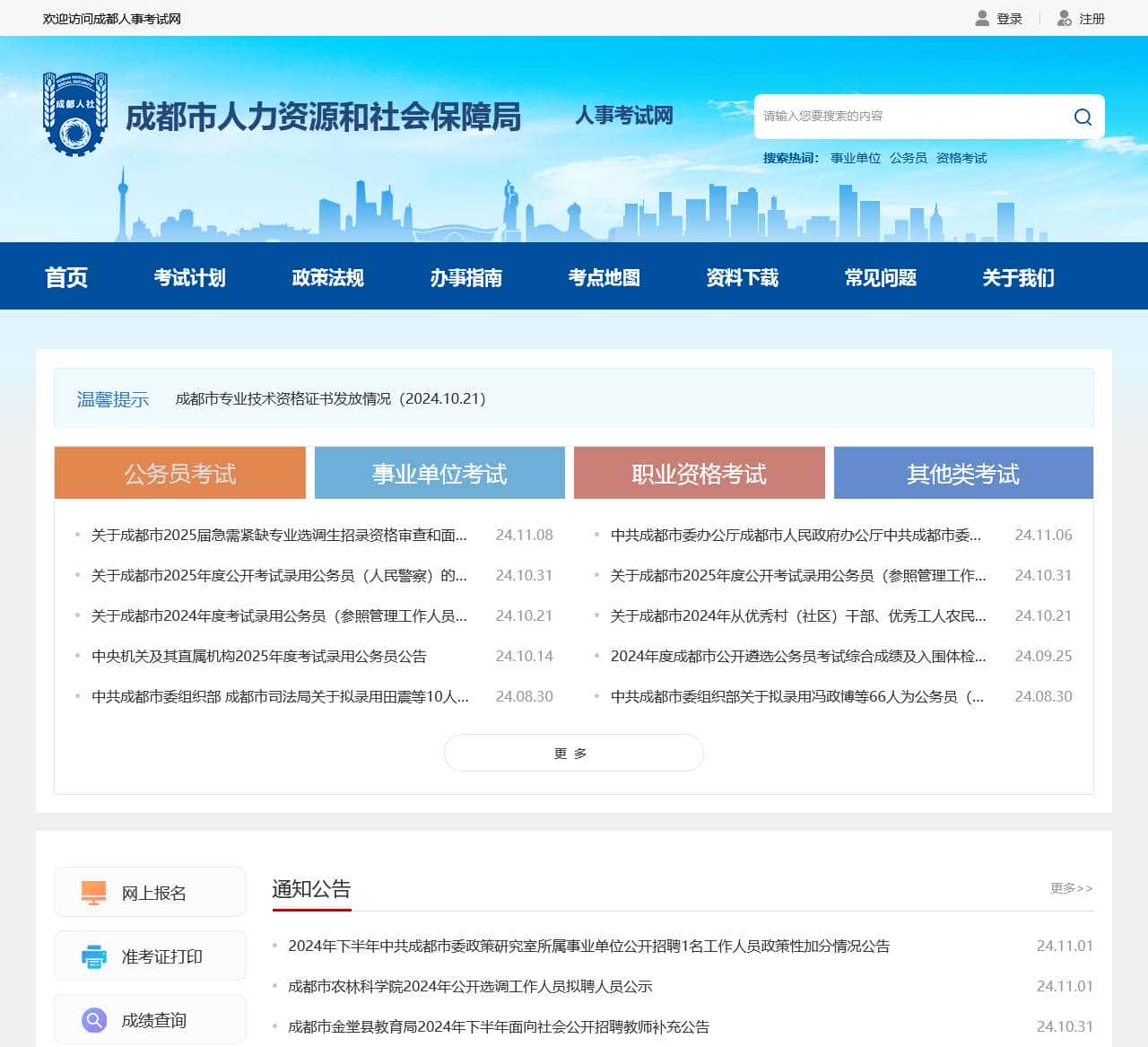The image size is (1148, 1047).
Task: Focus the site search input box
Action: tap(910, 117)
